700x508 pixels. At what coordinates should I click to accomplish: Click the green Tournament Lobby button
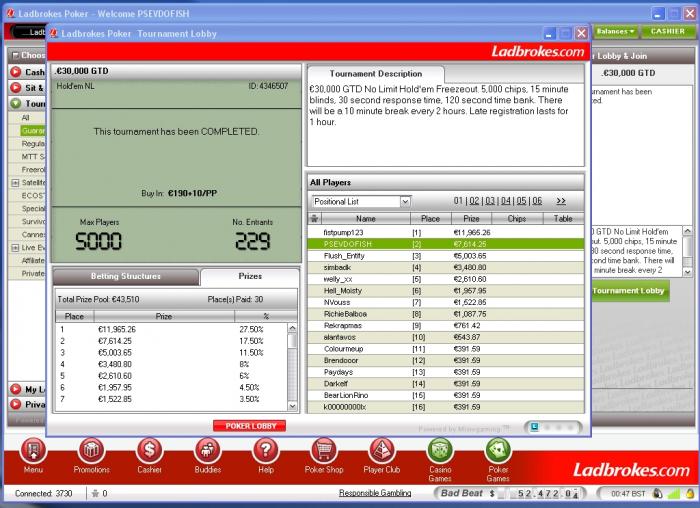coord(629,291)
